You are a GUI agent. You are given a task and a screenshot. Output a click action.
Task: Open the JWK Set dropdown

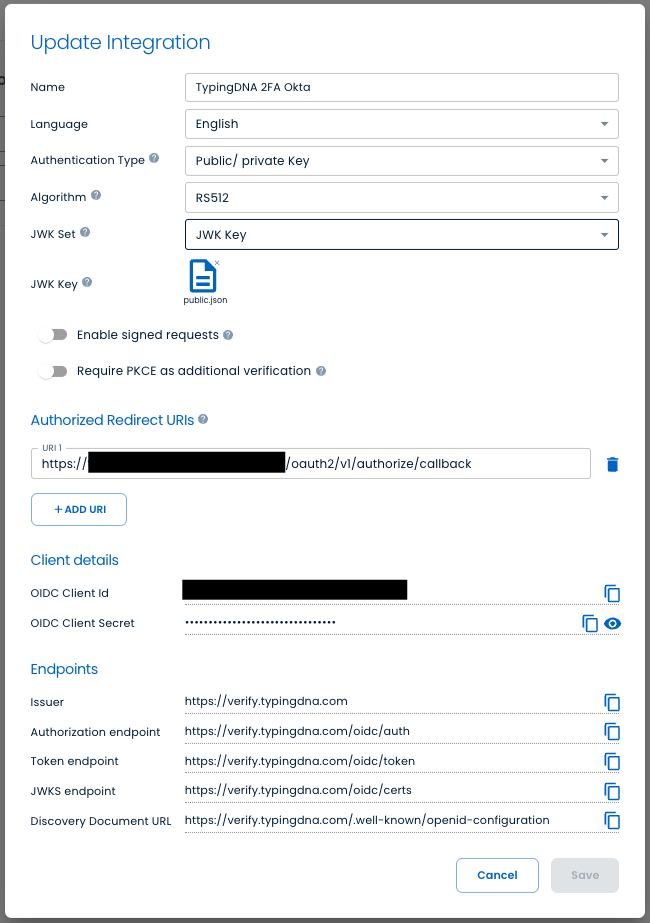[x=402, y=234]
